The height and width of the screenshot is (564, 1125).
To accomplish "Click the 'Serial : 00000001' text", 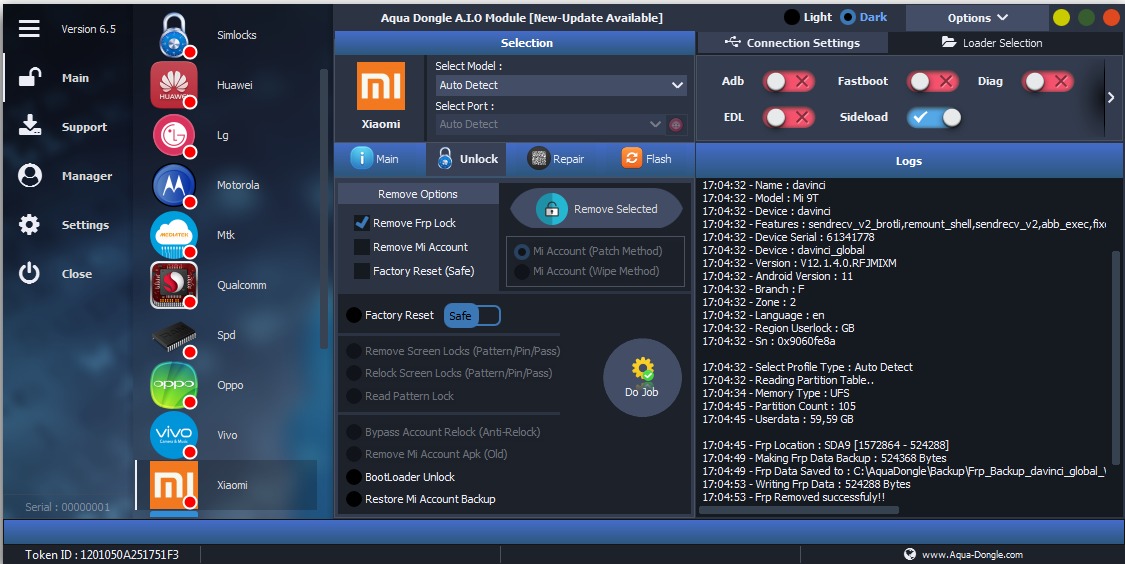I will click(67, 507).
